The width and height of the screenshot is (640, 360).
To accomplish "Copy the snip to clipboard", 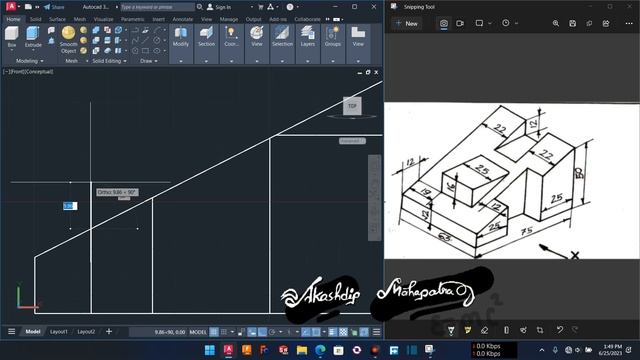I will pyautogui.click(x=589, y=23).
